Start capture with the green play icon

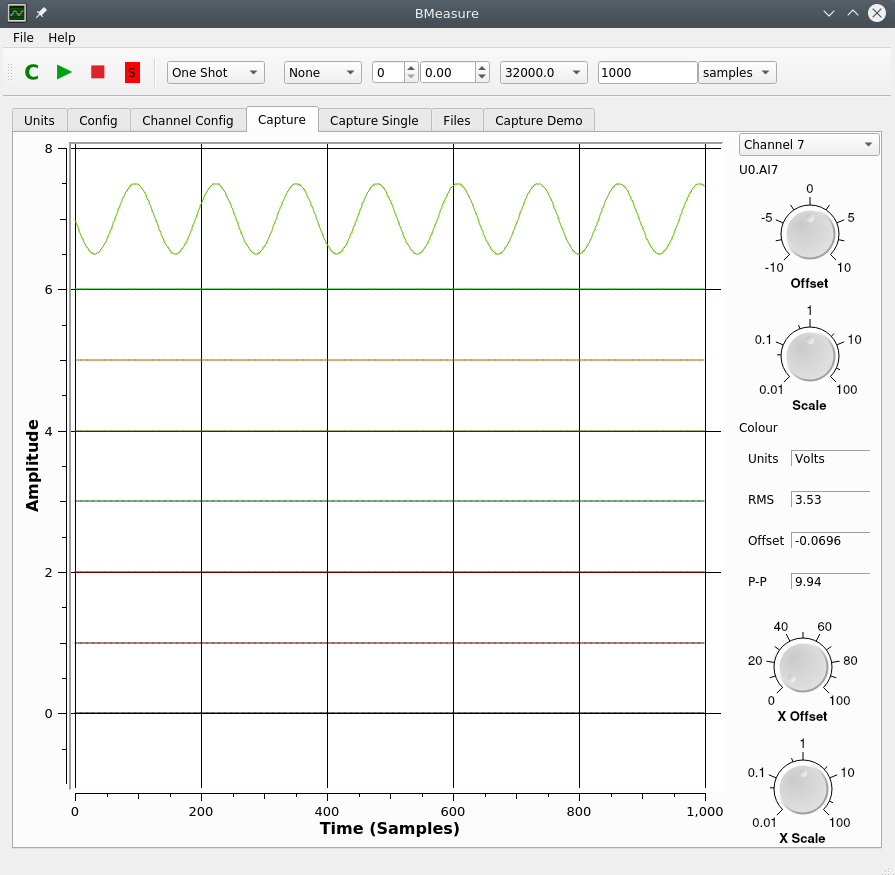click(x=64, y=72)
